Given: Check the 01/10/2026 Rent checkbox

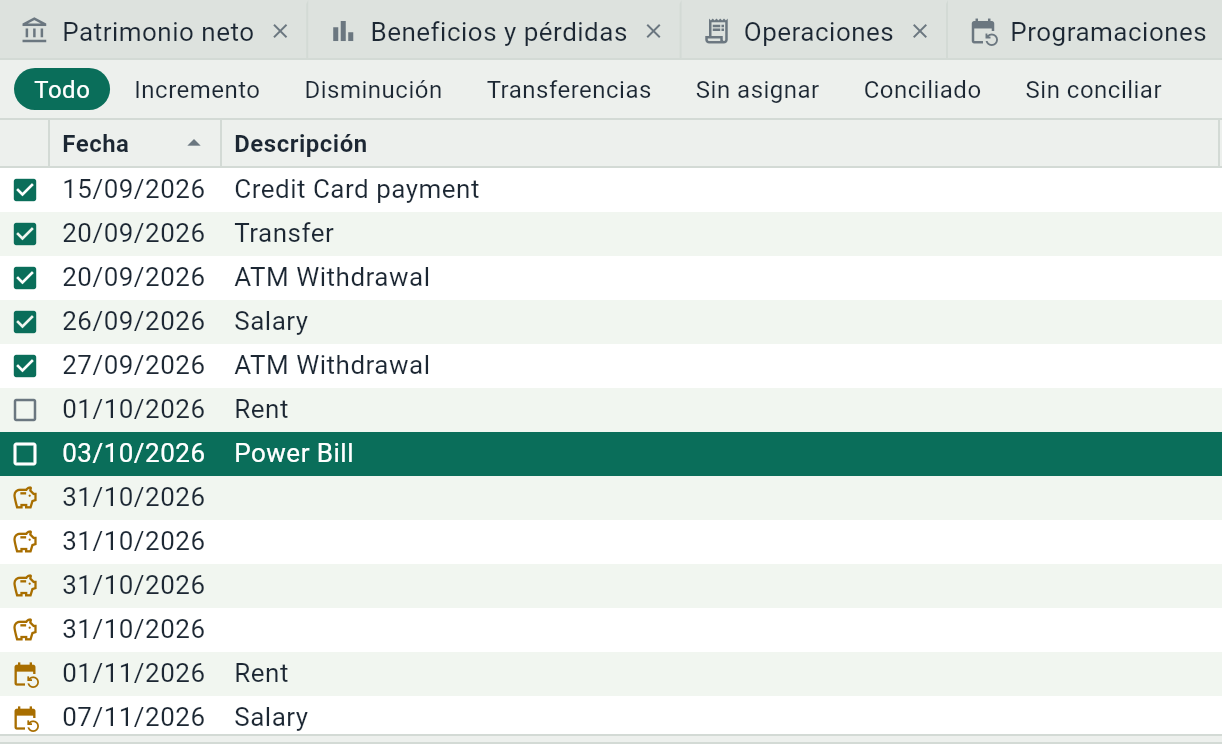Looking at the screenshot, I should [25, 410].
